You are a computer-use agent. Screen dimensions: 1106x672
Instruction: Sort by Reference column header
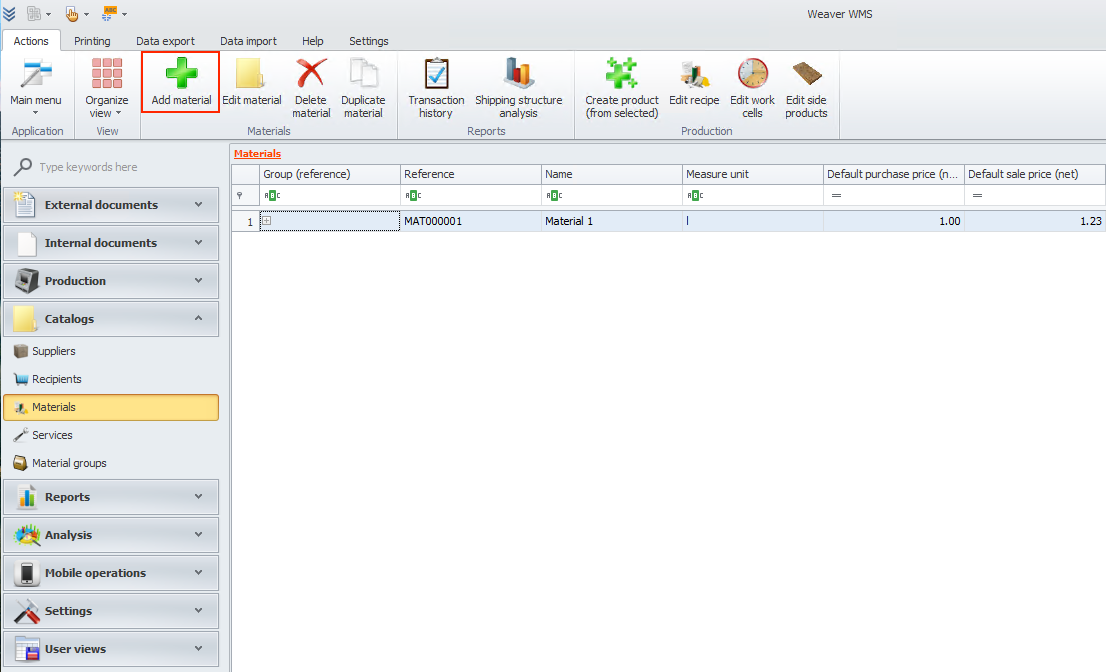tap(471, 174)
